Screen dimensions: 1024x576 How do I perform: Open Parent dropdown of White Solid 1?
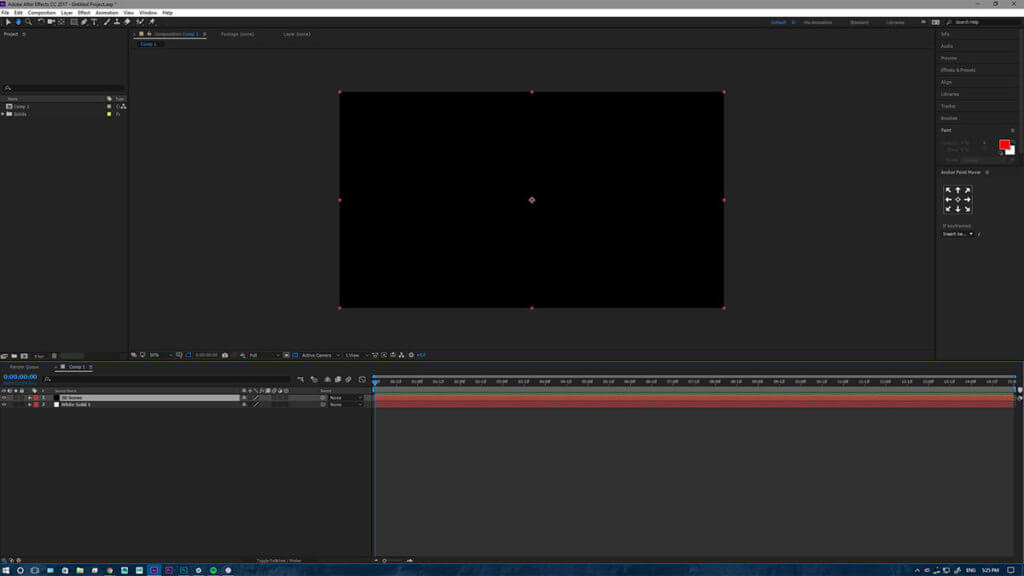[x=345, y=405]
